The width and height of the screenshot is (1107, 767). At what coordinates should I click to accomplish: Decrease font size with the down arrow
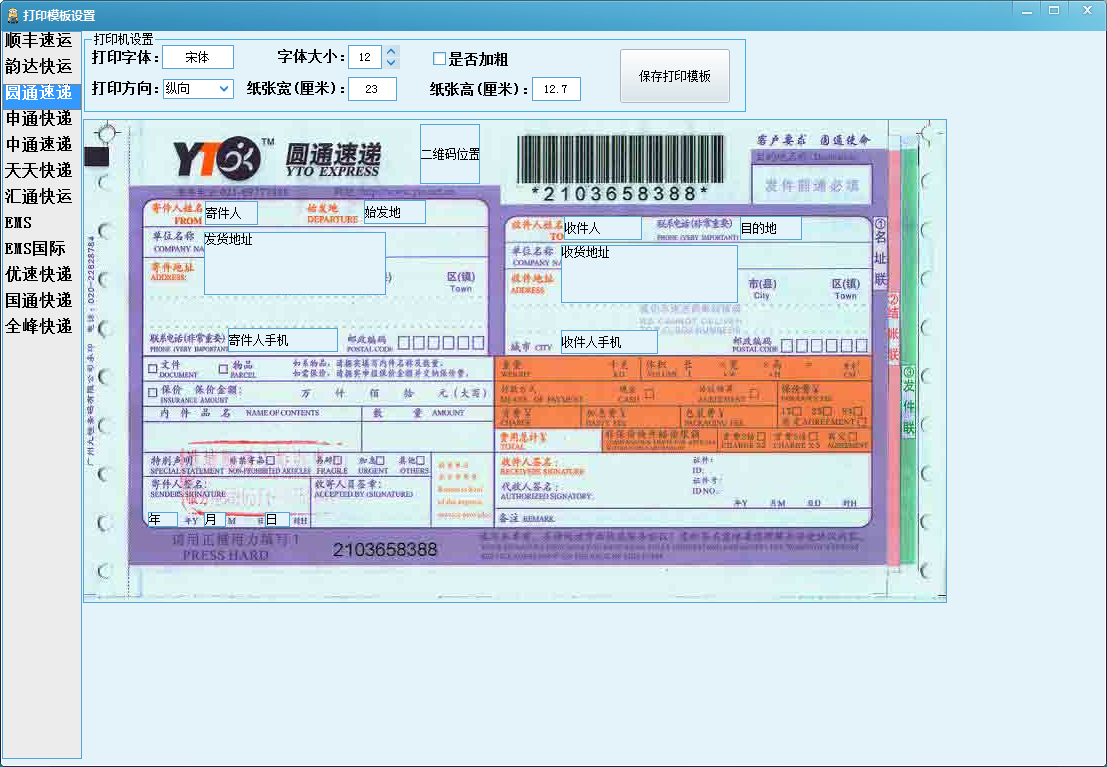pyautogui.click(x=391, y=63)
